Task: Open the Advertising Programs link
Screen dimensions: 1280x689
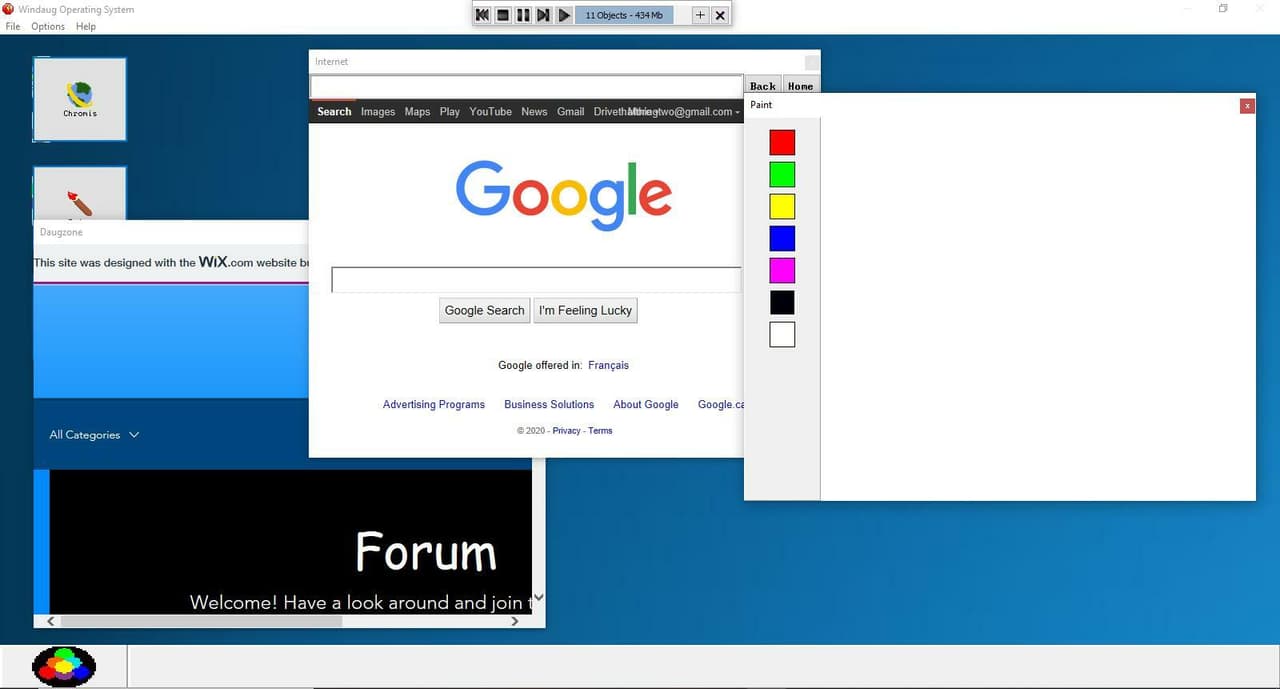Action: click(434, 404)
